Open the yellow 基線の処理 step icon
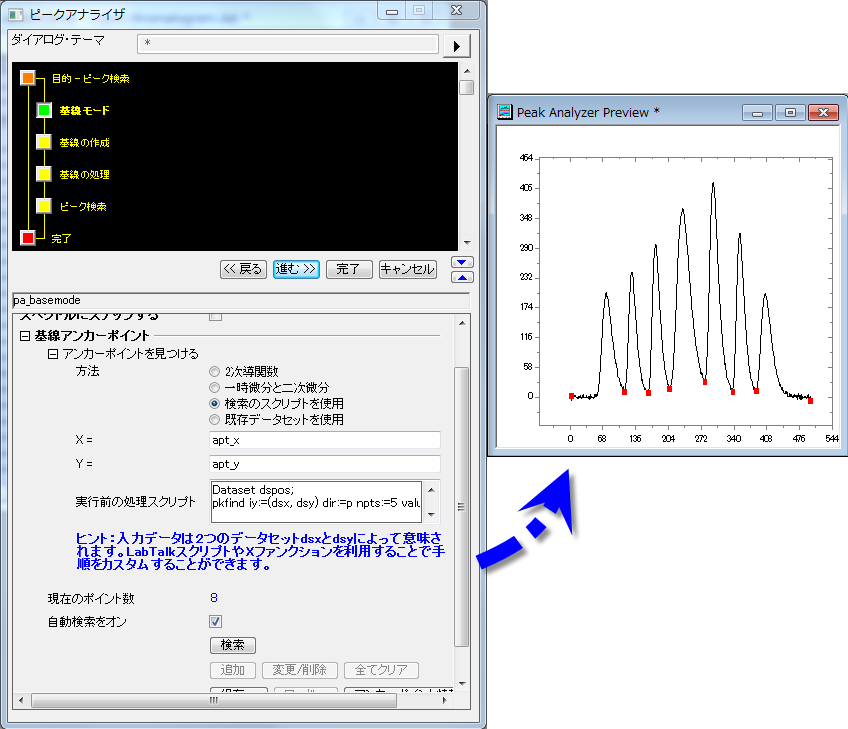The height and width of the screenshot is (729, 848). pos(44,174)
